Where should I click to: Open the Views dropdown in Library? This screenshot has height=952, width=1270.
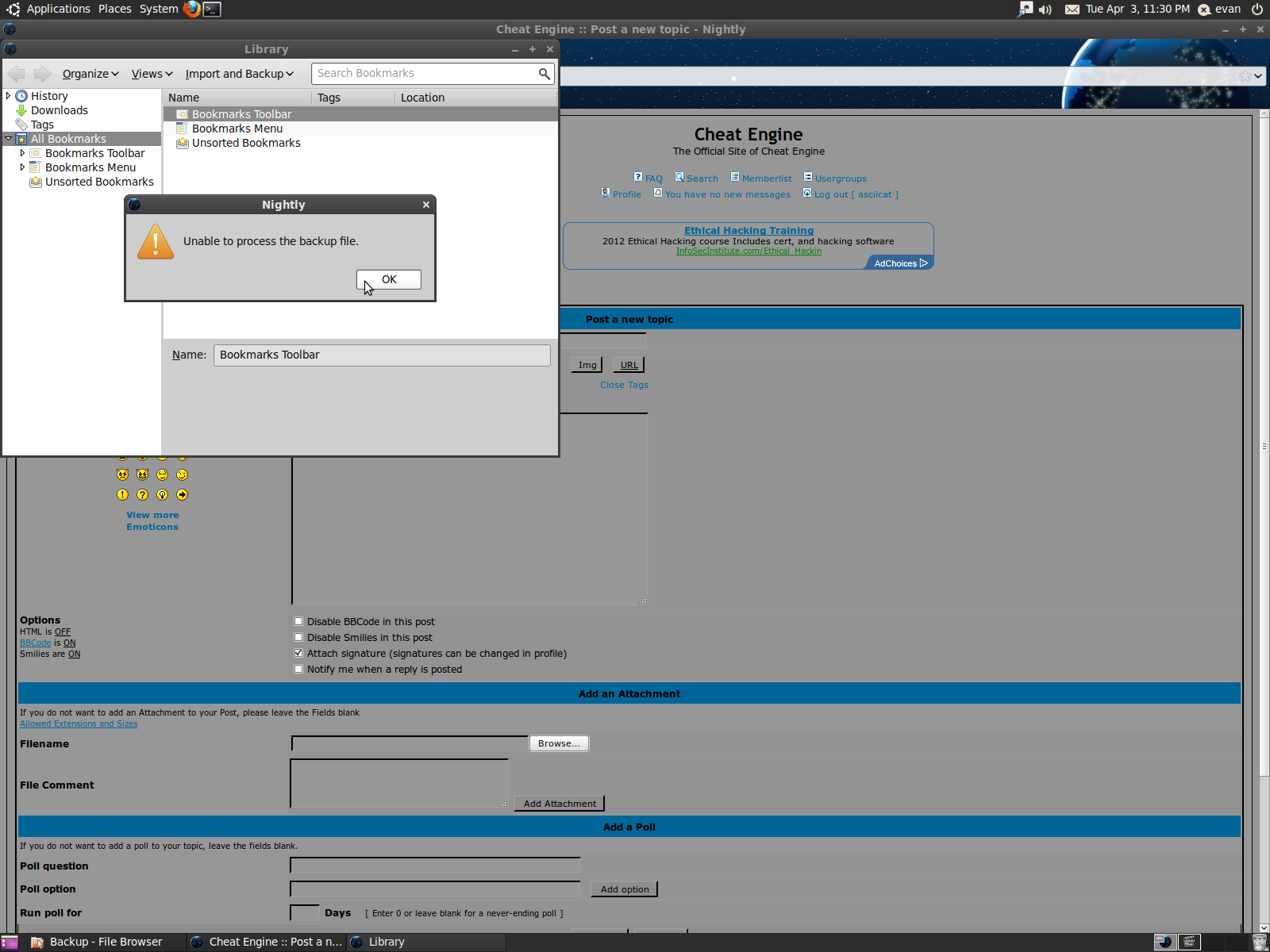152,74
